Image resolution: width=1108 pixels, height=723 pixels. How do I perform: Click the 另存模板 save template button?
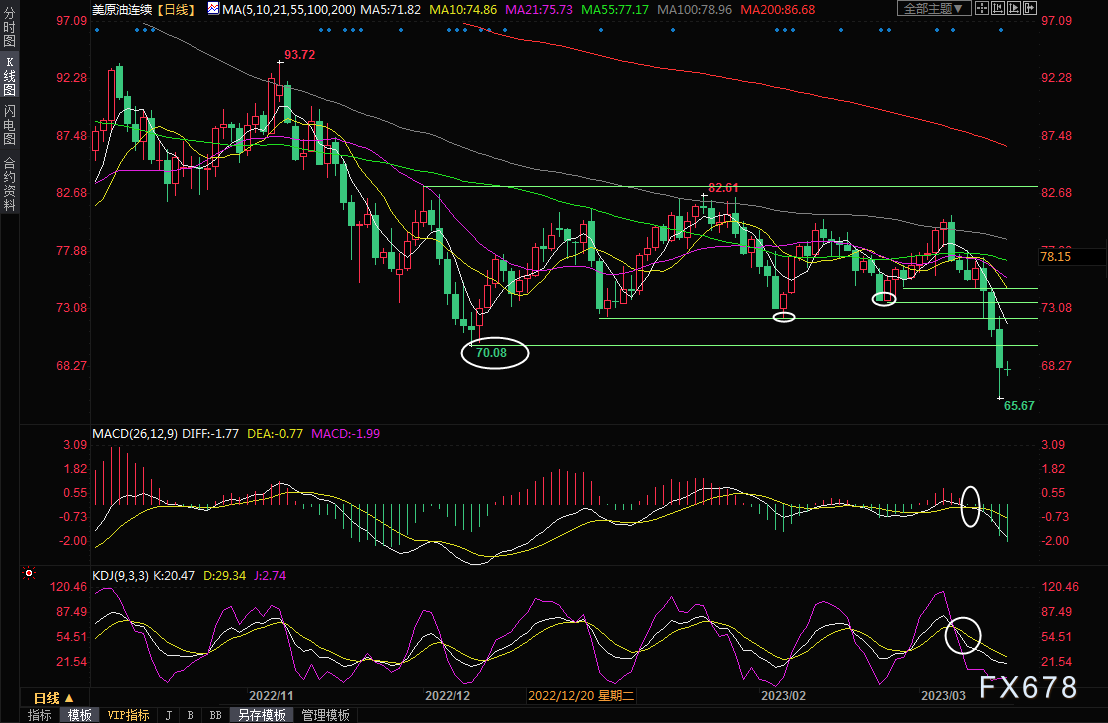tap(261, 715)
